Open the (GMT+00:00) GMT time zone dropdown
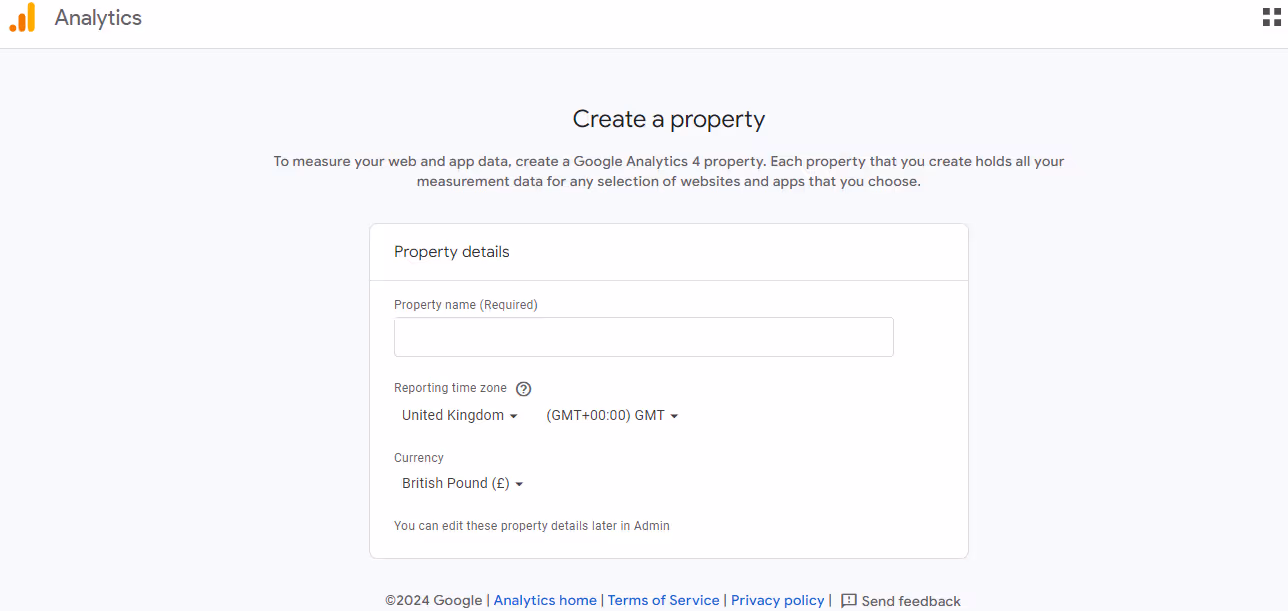1288x611 pixels. [x=612, y=415]
